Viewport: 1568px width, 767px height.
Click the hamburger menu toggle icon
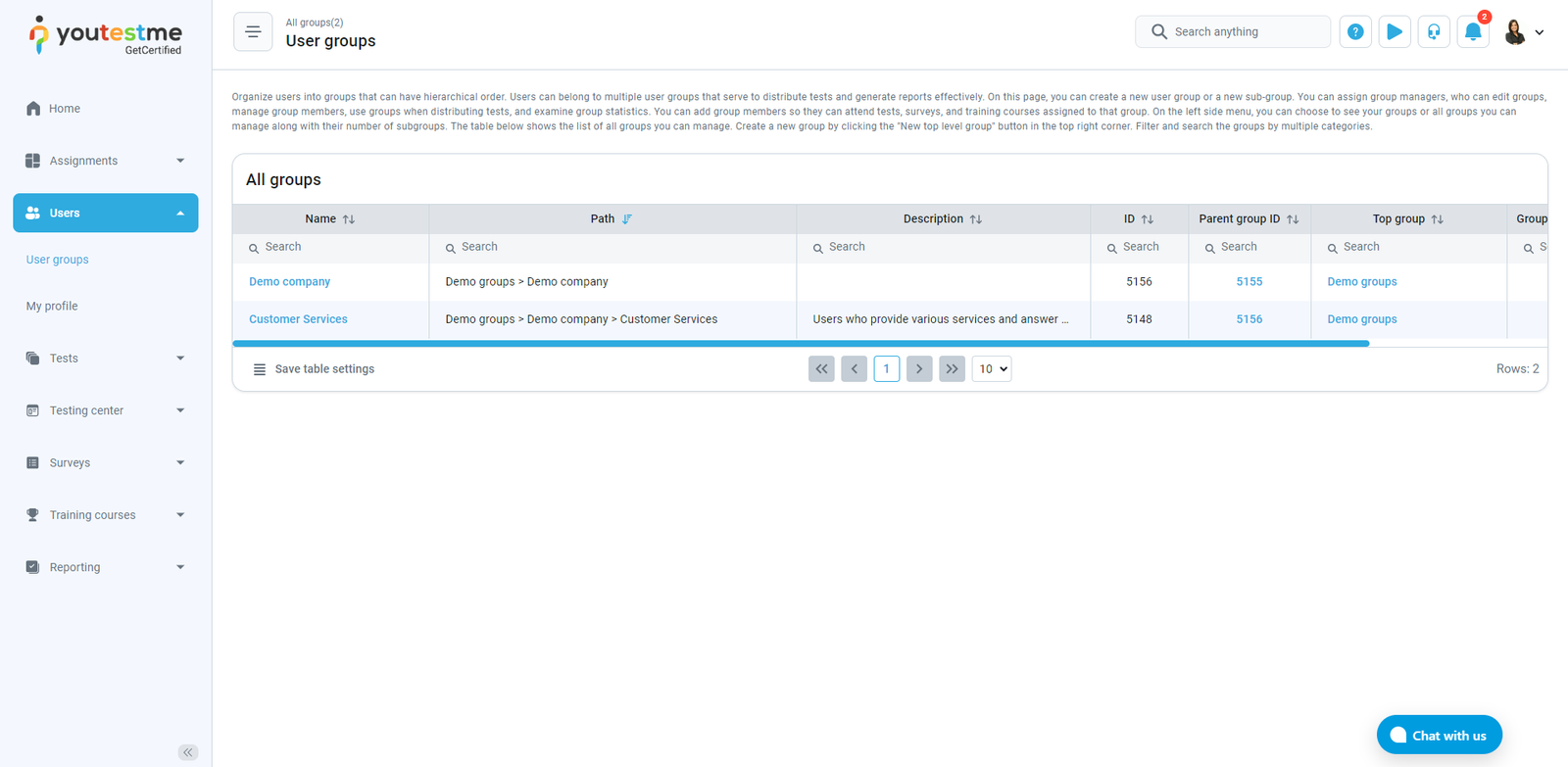click(253, 32)
